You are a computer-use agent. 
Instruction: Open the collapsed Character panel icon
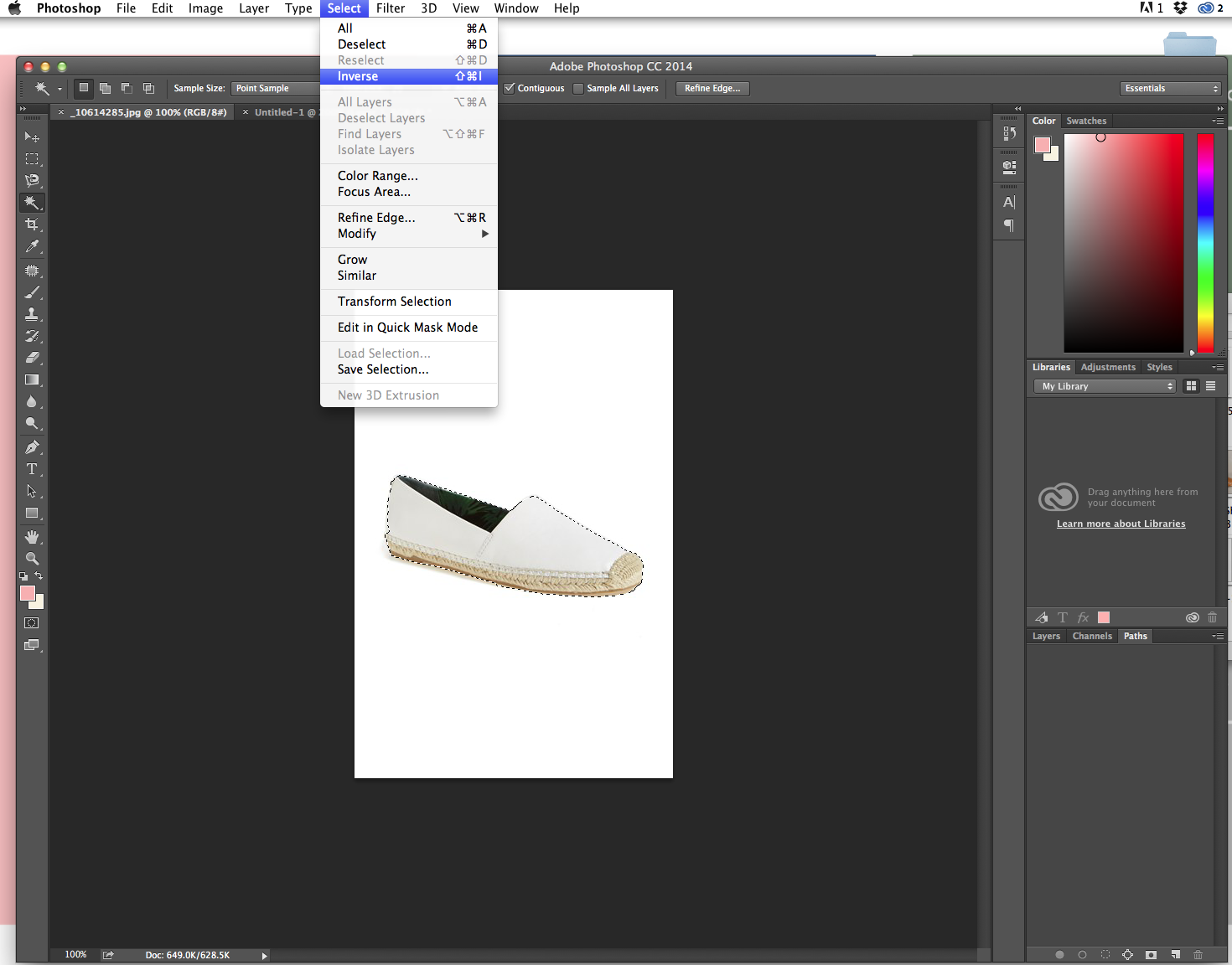[1009, 202]
